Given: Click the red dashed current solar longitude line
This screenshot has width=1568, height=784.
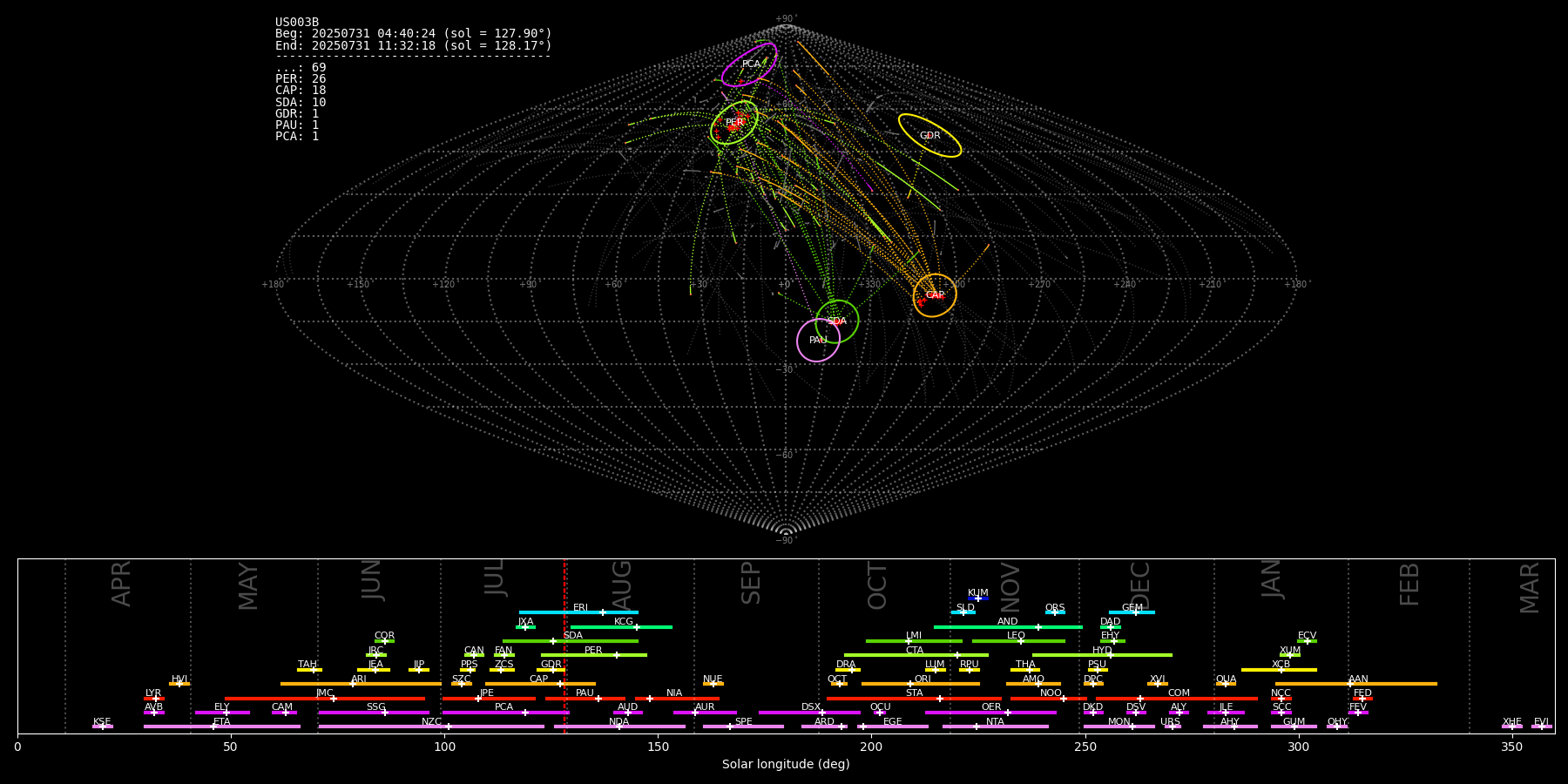Looking at the screenshot, I should click(x=564, y=645).
